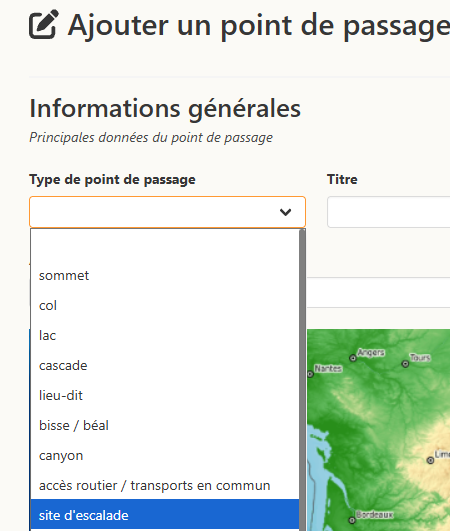Click the Nantes city marker on the map
The width and height of the screenshot is (450, 531).
310,374
